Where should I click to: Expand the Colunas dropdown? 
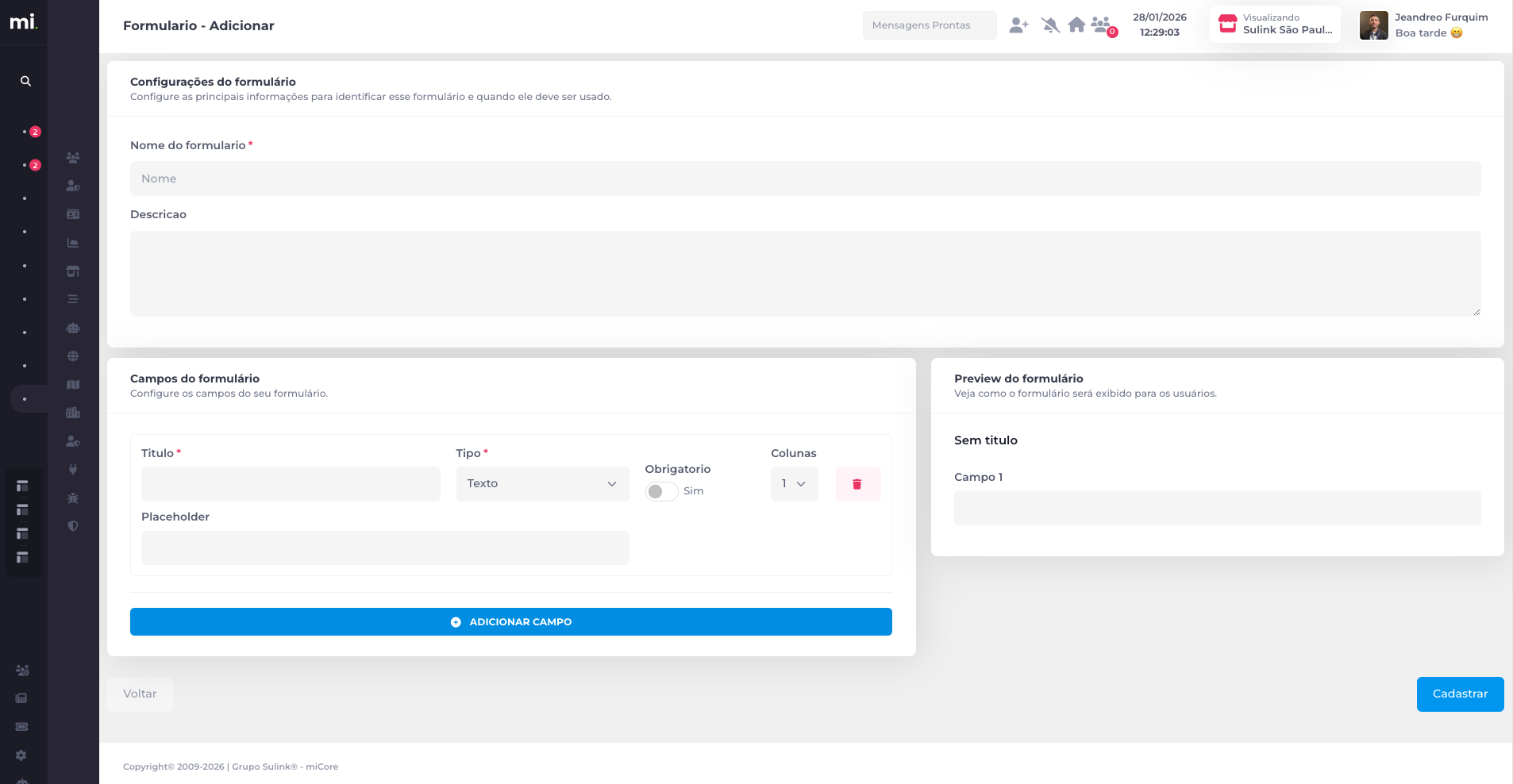click(794, 484)
